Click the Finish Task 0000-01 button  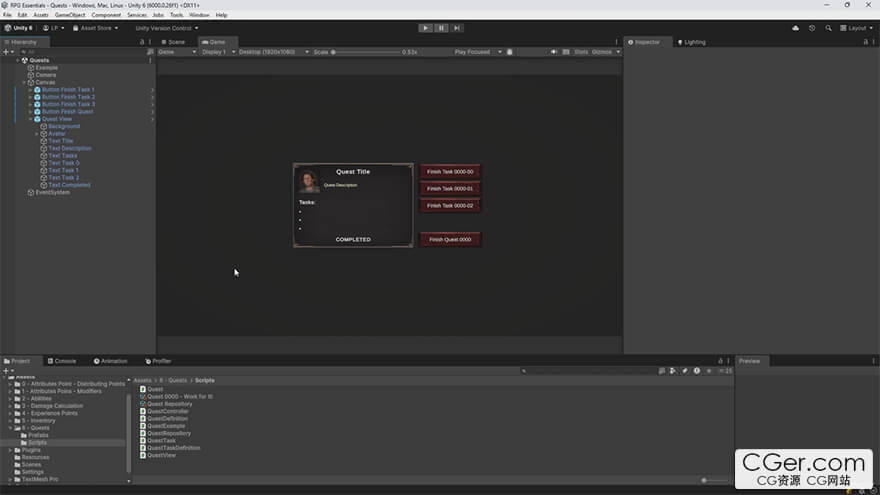pos(450,188)
